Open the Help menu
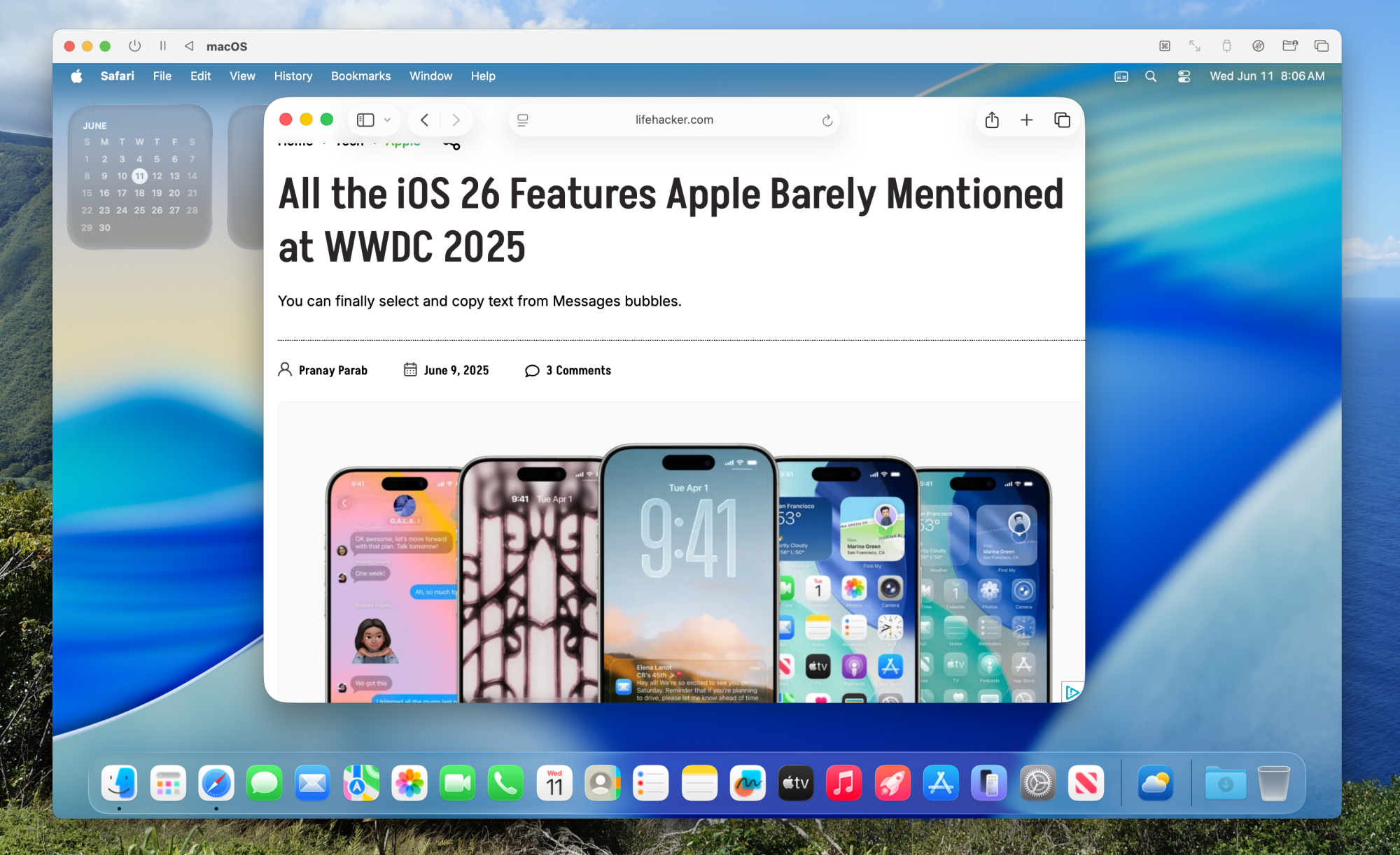The width and height of the screenshot is (1400, 855). [483, 76]
